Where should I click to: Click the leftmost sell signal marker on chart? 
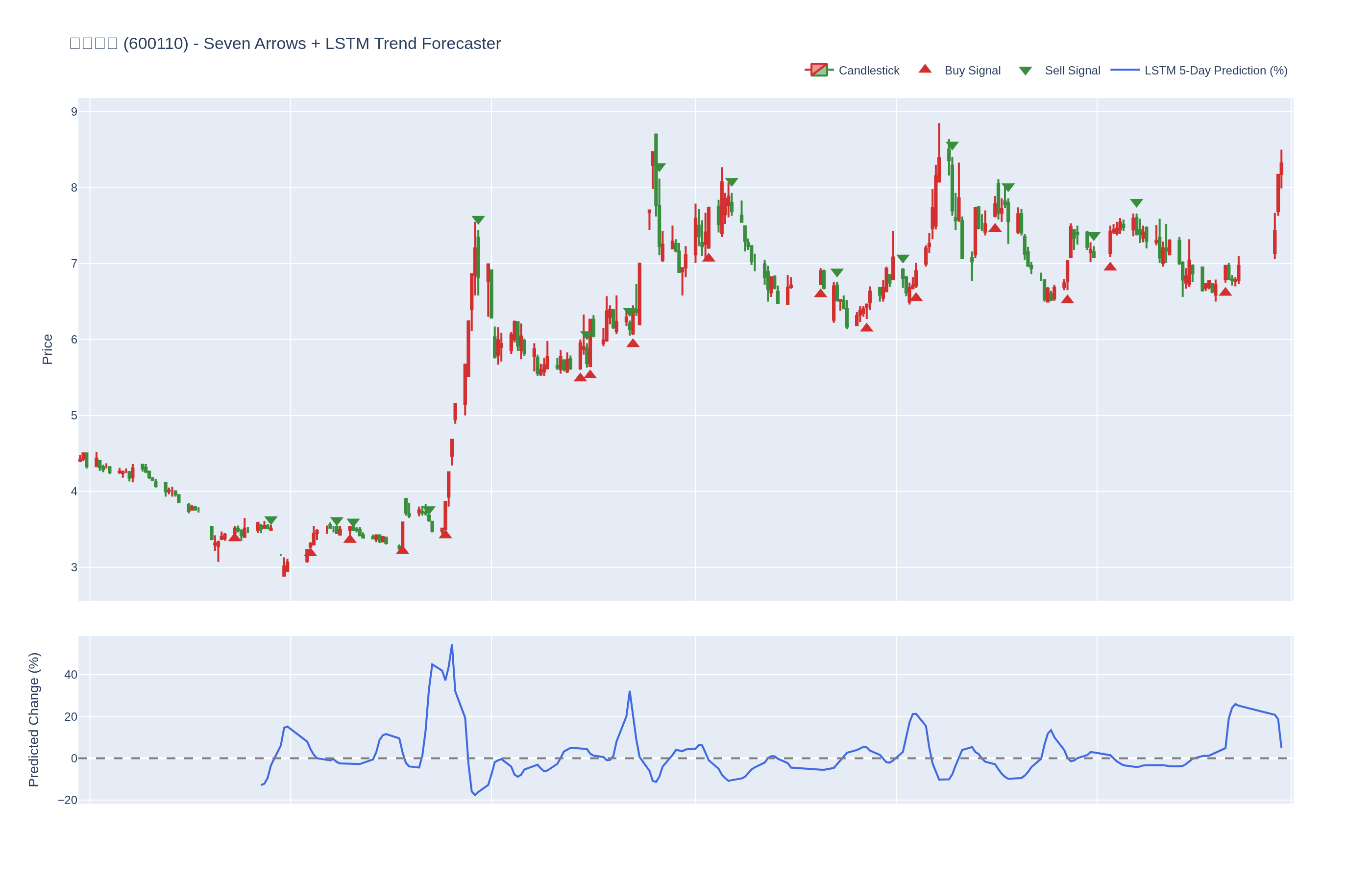271,520
